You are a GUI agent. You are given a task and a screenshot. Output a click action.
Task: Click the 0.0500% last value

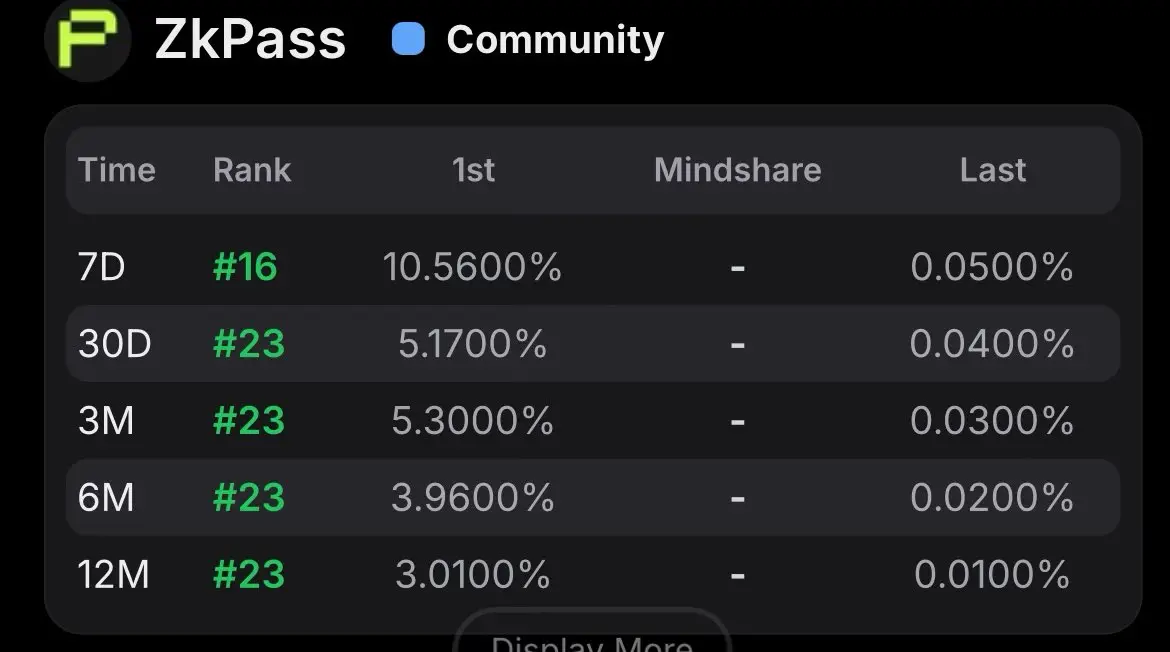[991, 267]
